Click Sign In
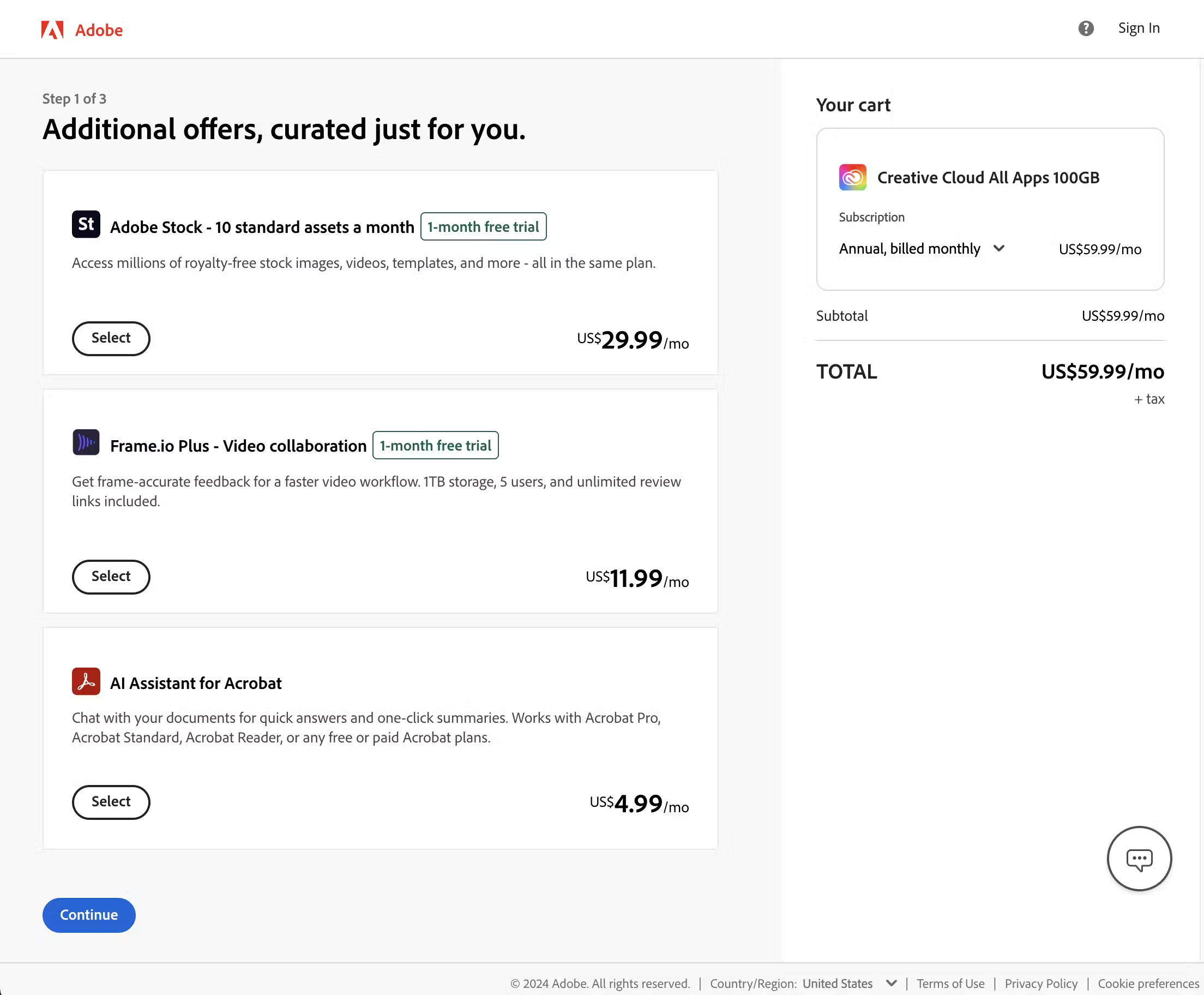Image resolution: width=1204 pixels, height=995 pixels. click(1139, 27)
